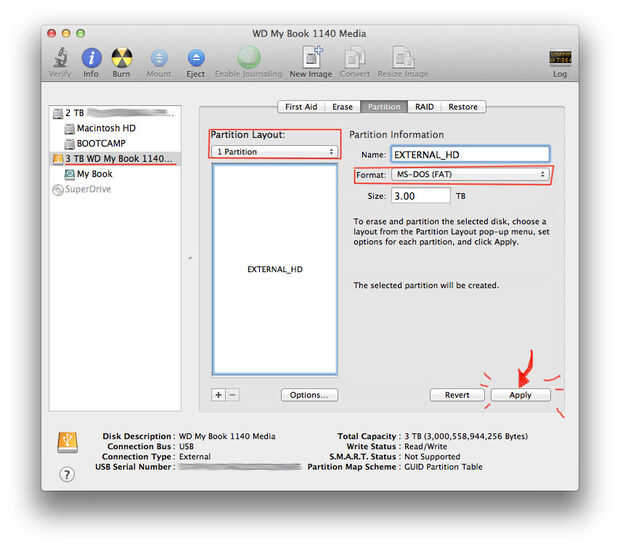Switch to the Restore tab

(463, 107)
